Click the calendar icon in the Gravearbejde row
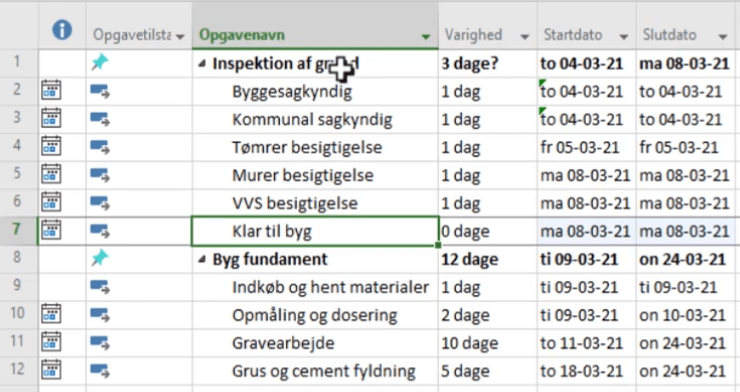Viewport: 740px width, 392px height. tap(51, 342)
